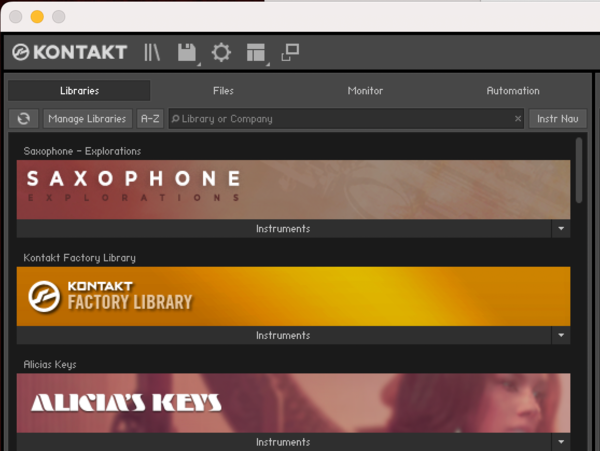Select the Alicia's Keys banner
The image size is (600, 451).
click(293, 403)
